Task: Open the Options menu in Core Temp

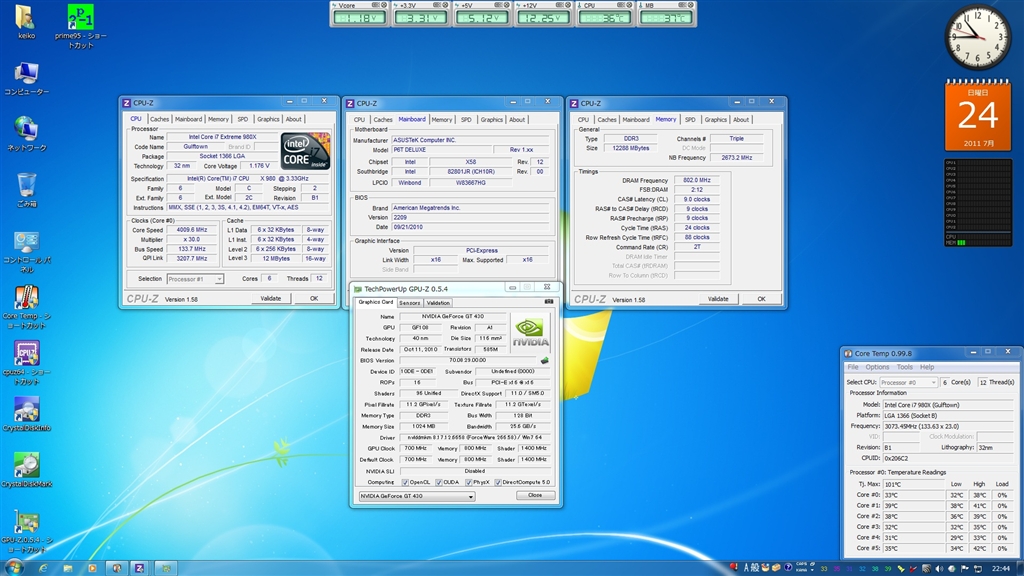Action: click(877, 367)
